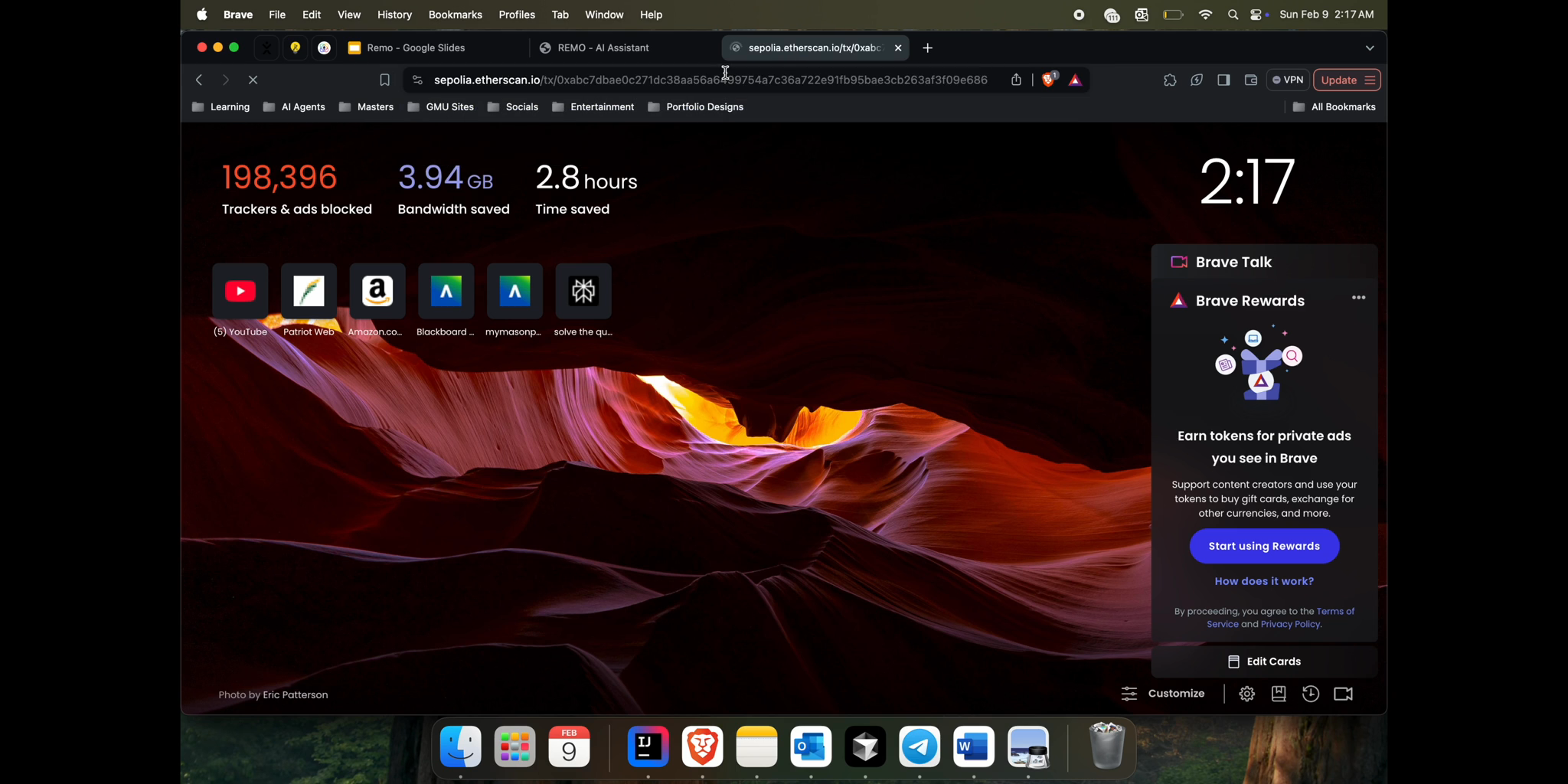The width and height of the screenshot is (1568, 784).
Task: Open Entertainment bookmarks folder
Action: pos(593,107)
